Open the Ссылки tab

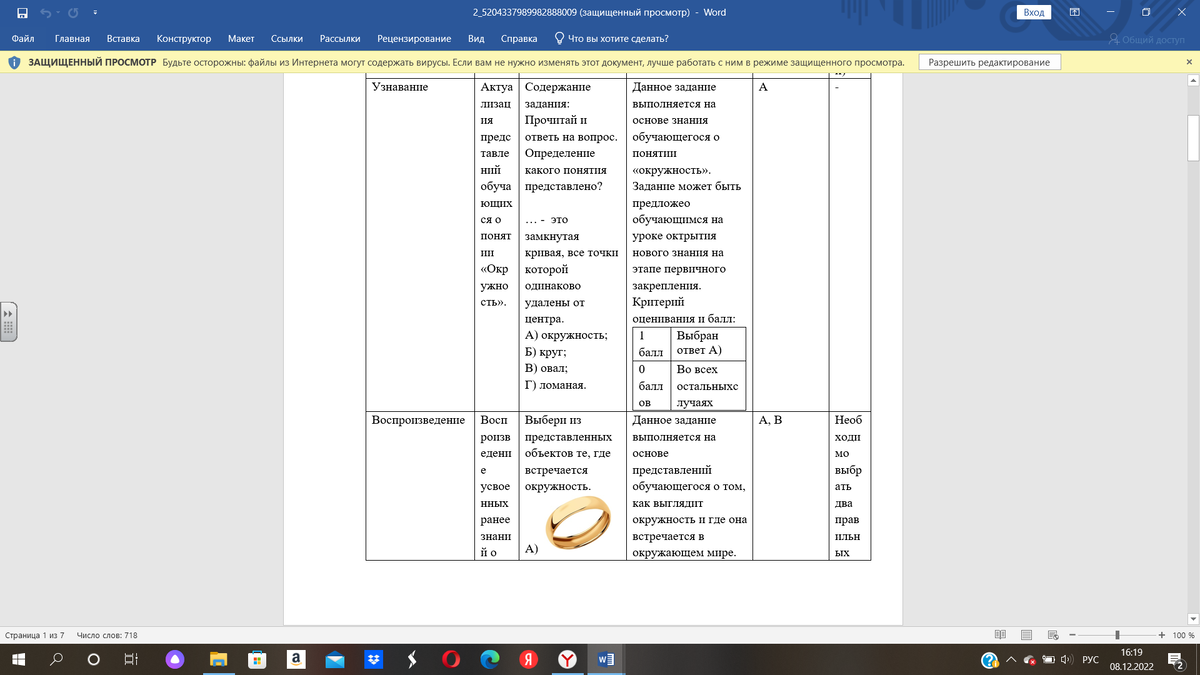(287, 39)
